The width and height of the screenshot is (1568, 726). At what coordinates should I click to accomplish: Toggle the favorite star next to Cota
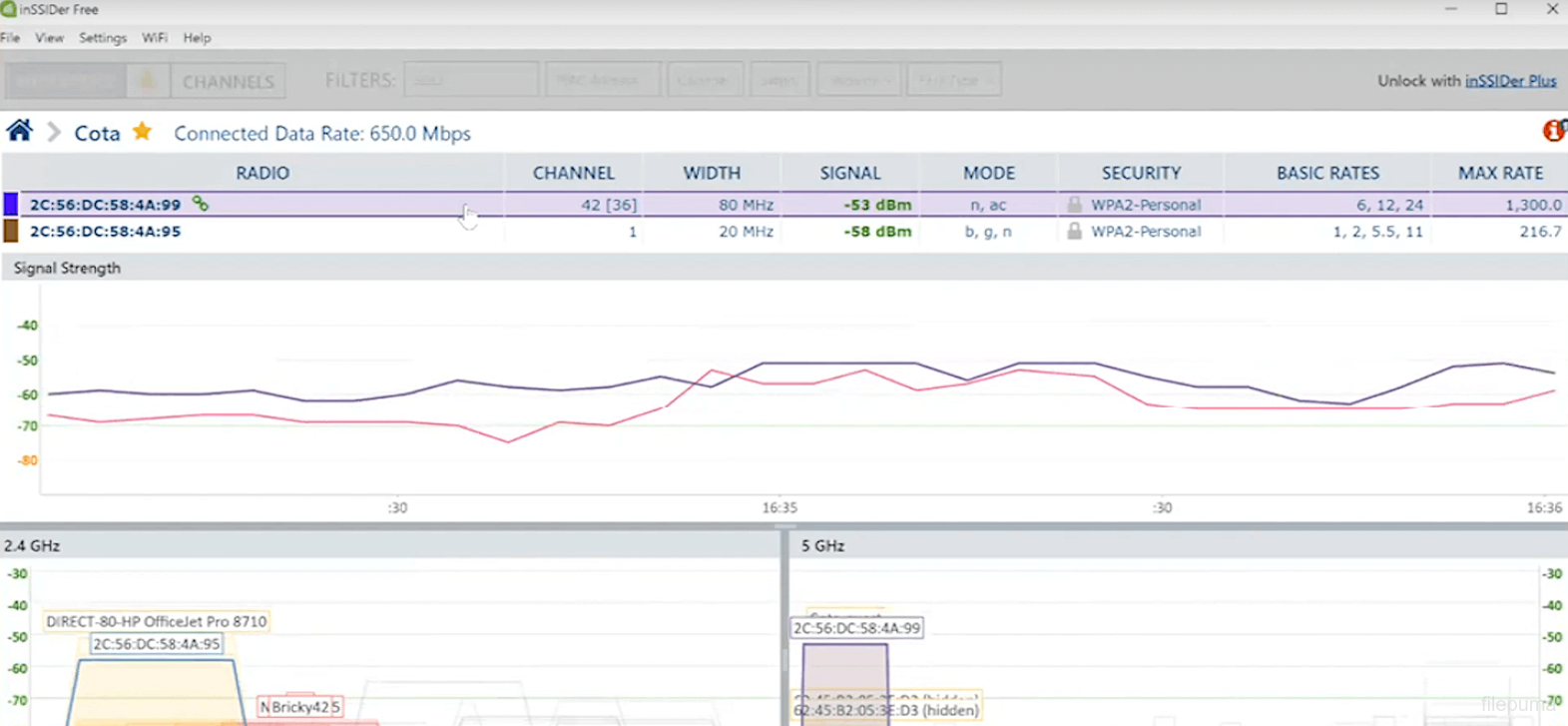tap(142, 132)
